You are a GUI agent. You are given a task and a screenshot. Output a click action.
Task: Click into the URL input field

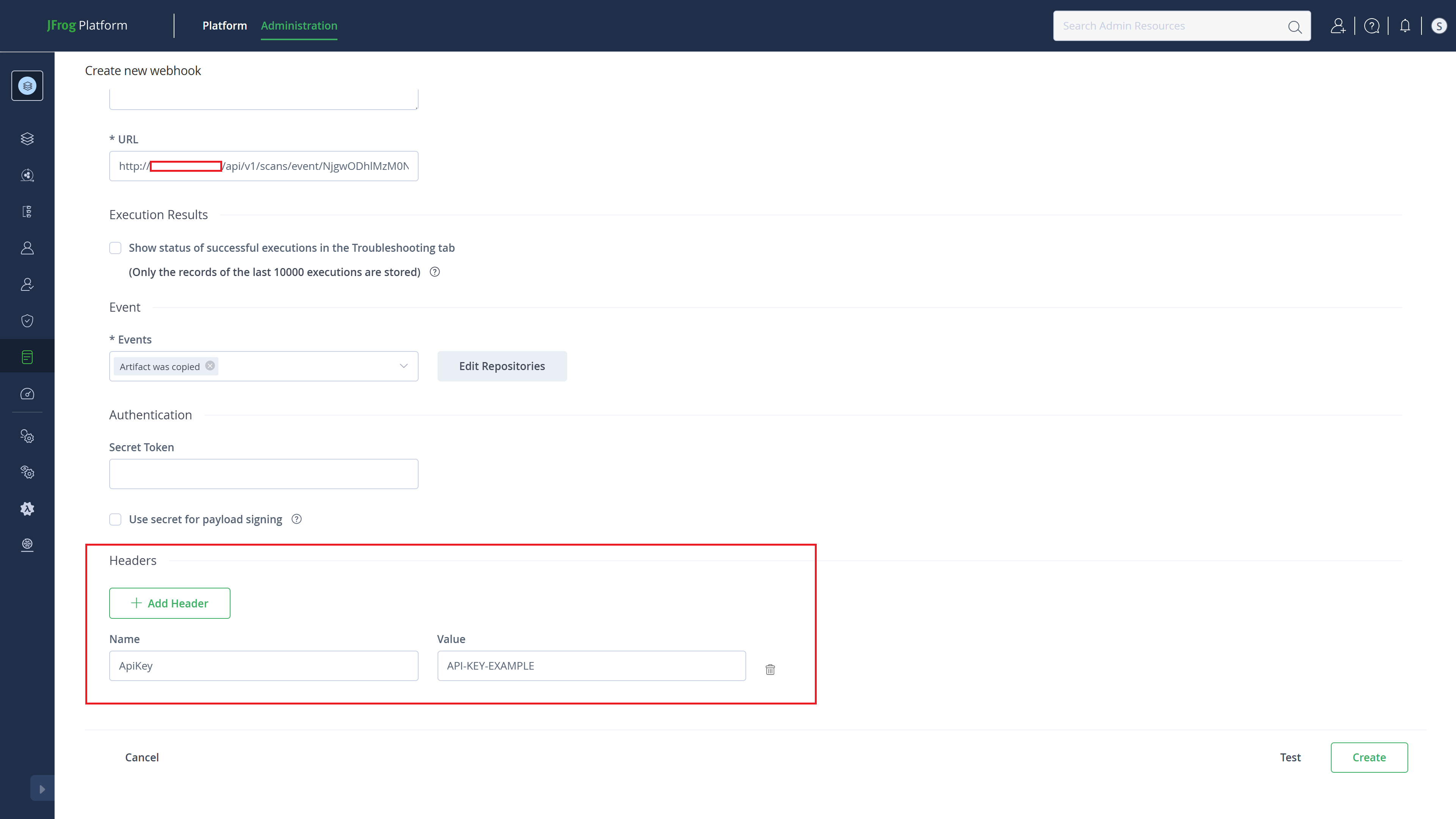click(264, 166)
